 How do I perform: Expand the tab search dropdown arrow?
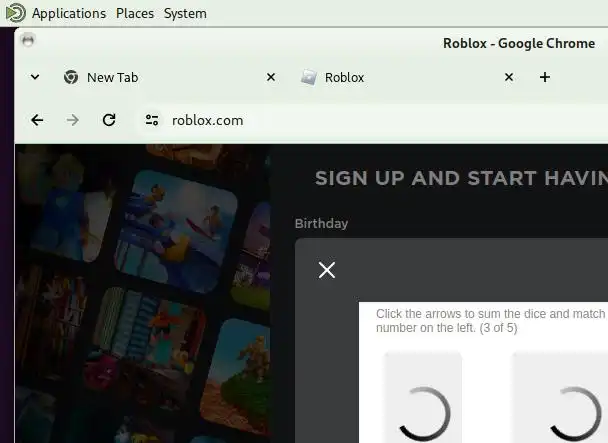pyautogui.click(x=35, y=77)
